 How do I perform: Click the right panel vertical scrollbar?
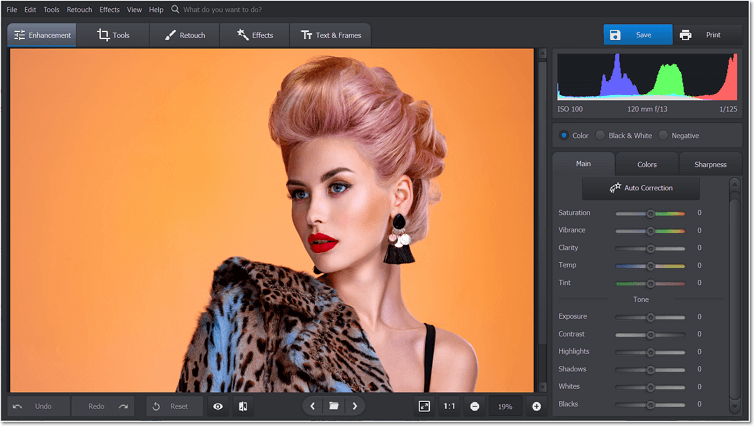click(x=734, y=296)
